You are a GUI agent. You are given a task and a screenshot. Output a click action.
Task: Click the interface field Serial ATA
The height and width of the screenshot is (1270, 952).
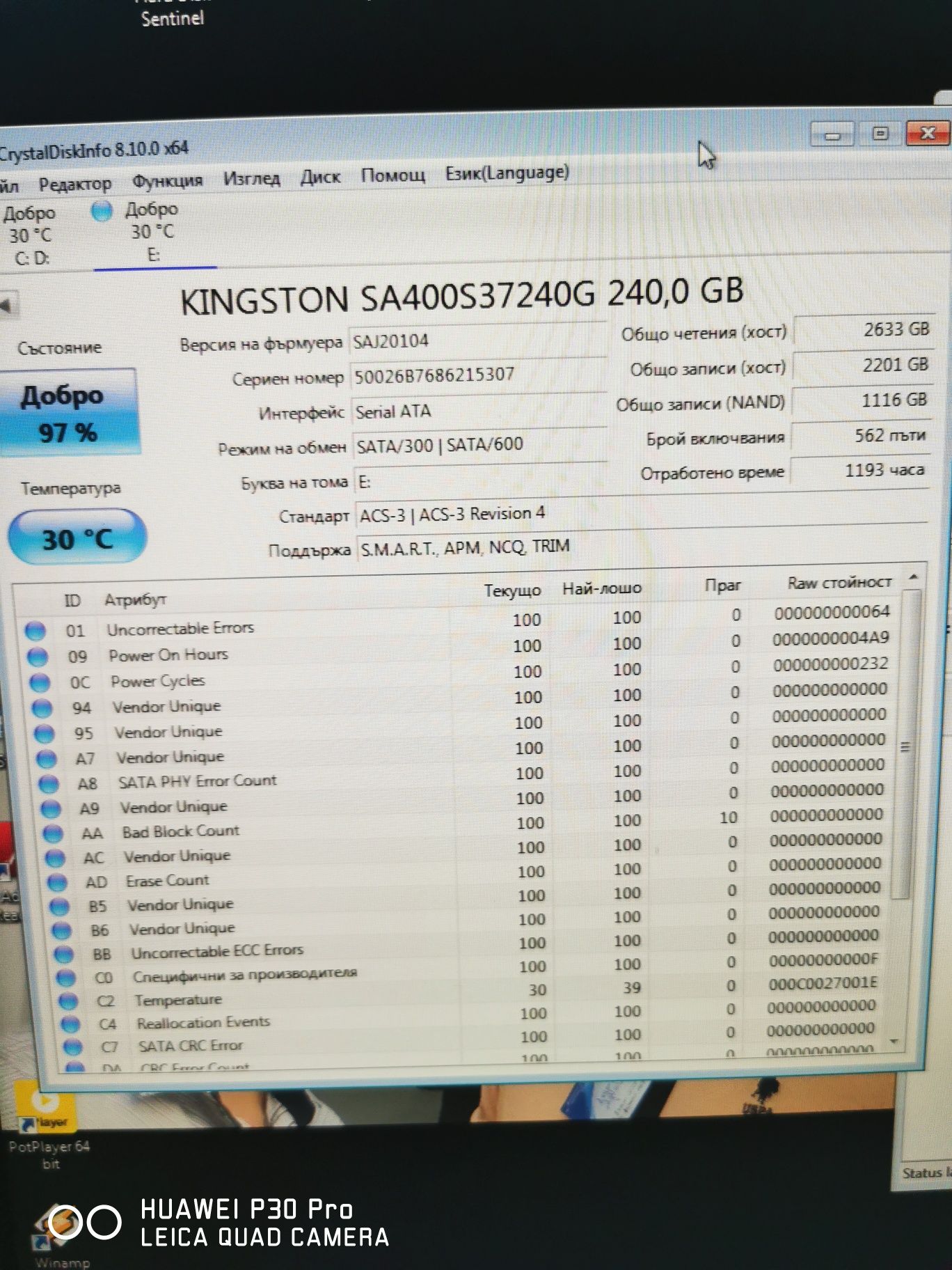[x=479, y=410]
